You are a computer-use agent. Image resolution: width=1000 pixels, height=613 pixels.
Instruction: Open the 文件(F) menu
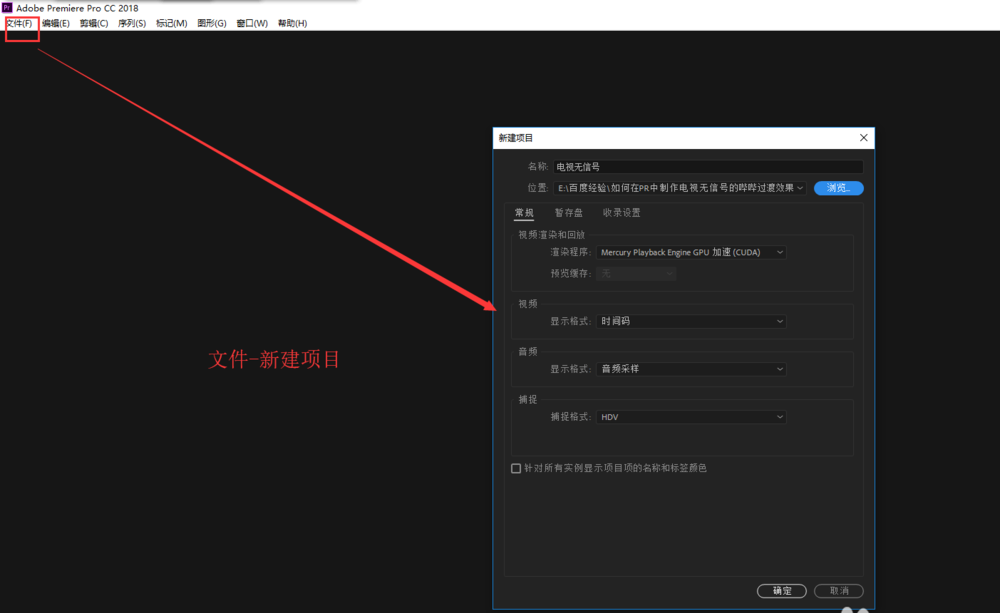[20, 23]
